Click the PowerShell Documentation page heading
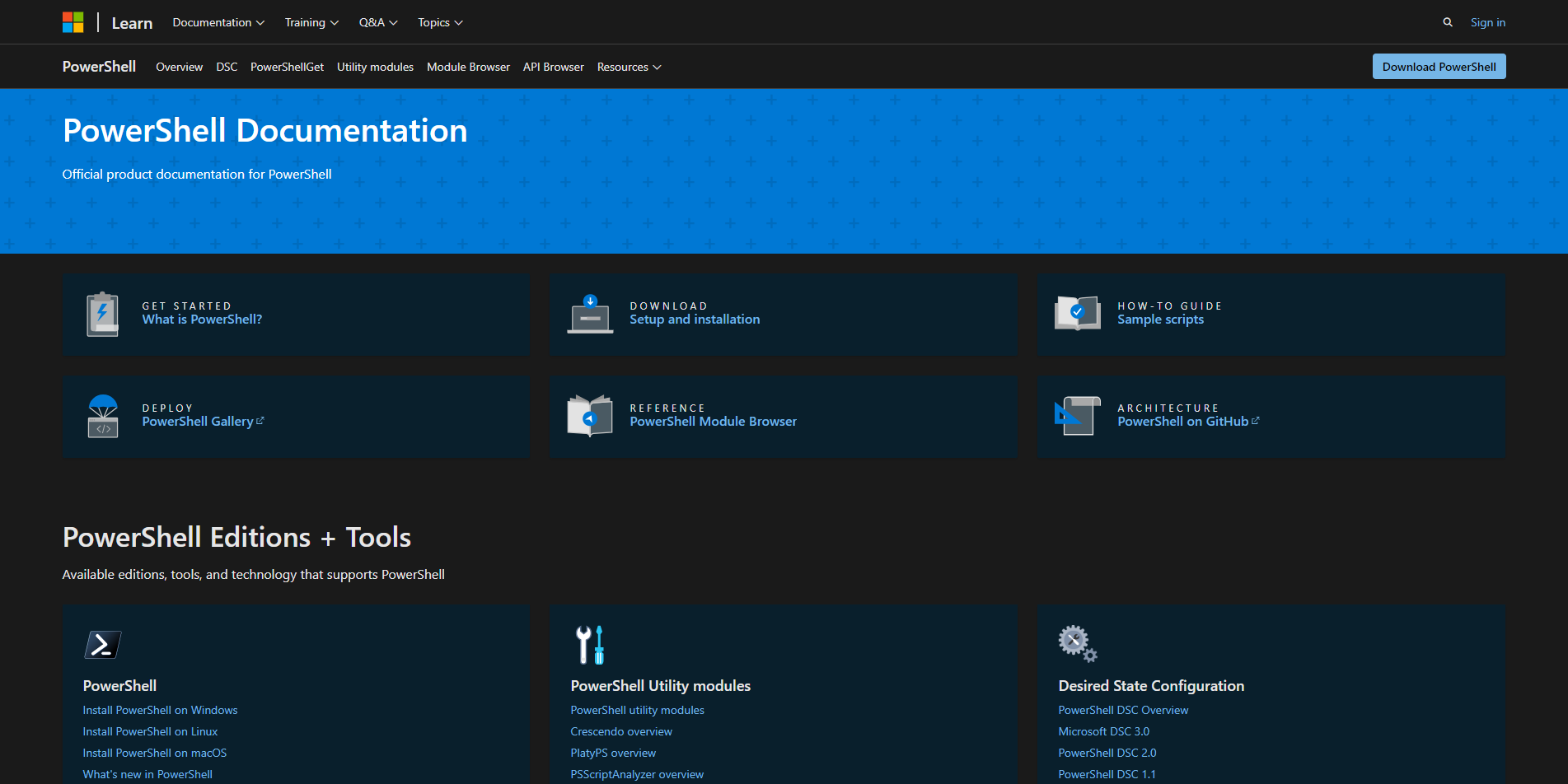Image resolution: width=1568 pixels, height=784 pixels. 265,131
